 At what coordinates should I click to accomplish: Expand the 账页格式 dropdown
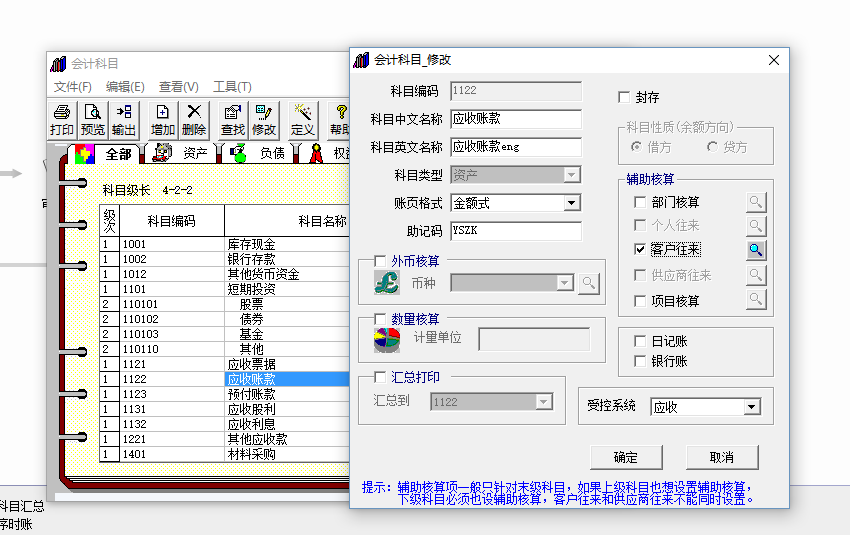tap(571, 203)
